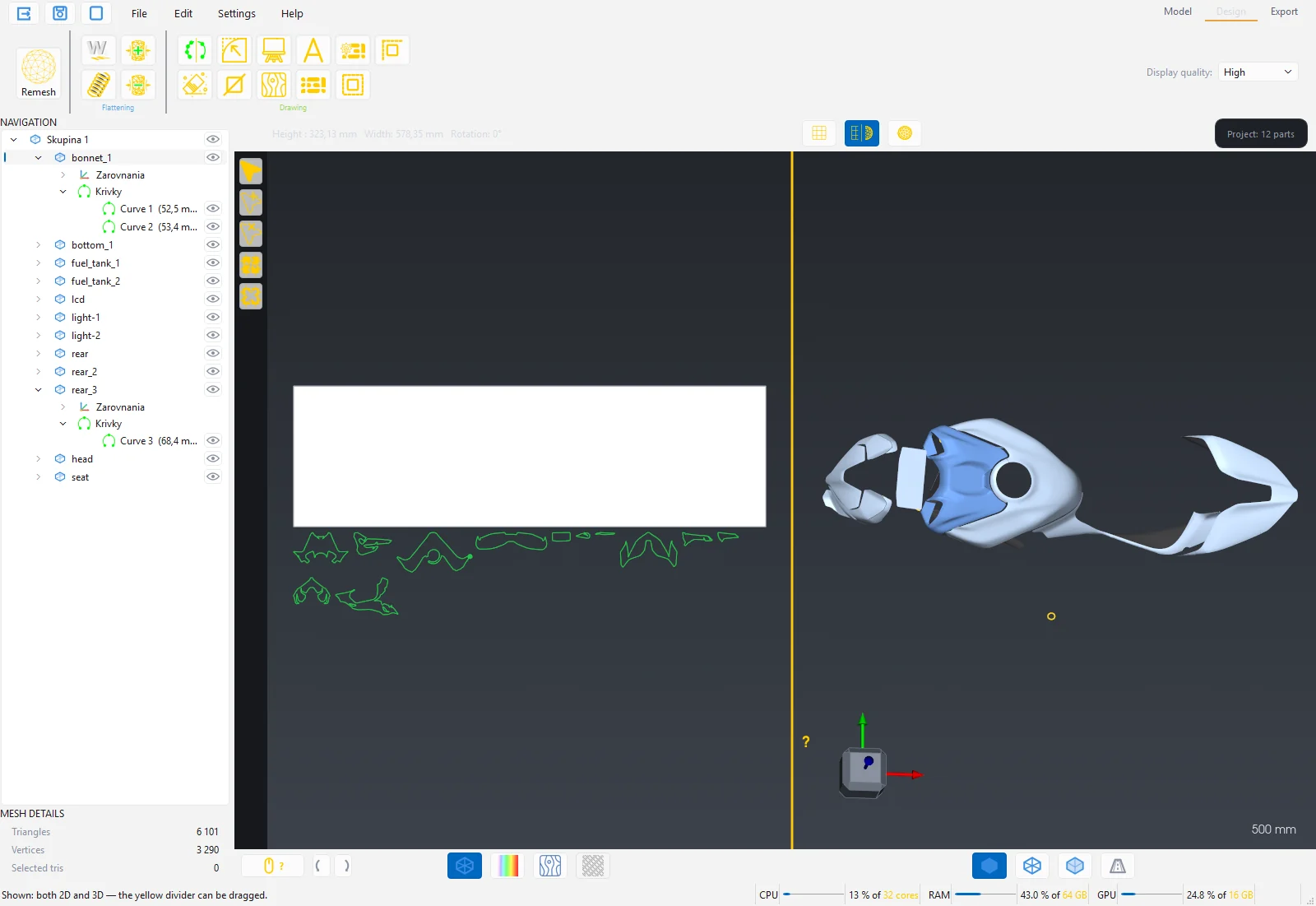Select the arrow pointer tool in viewport toolbar
The image size is (1316, 906).
click(251, 171)
